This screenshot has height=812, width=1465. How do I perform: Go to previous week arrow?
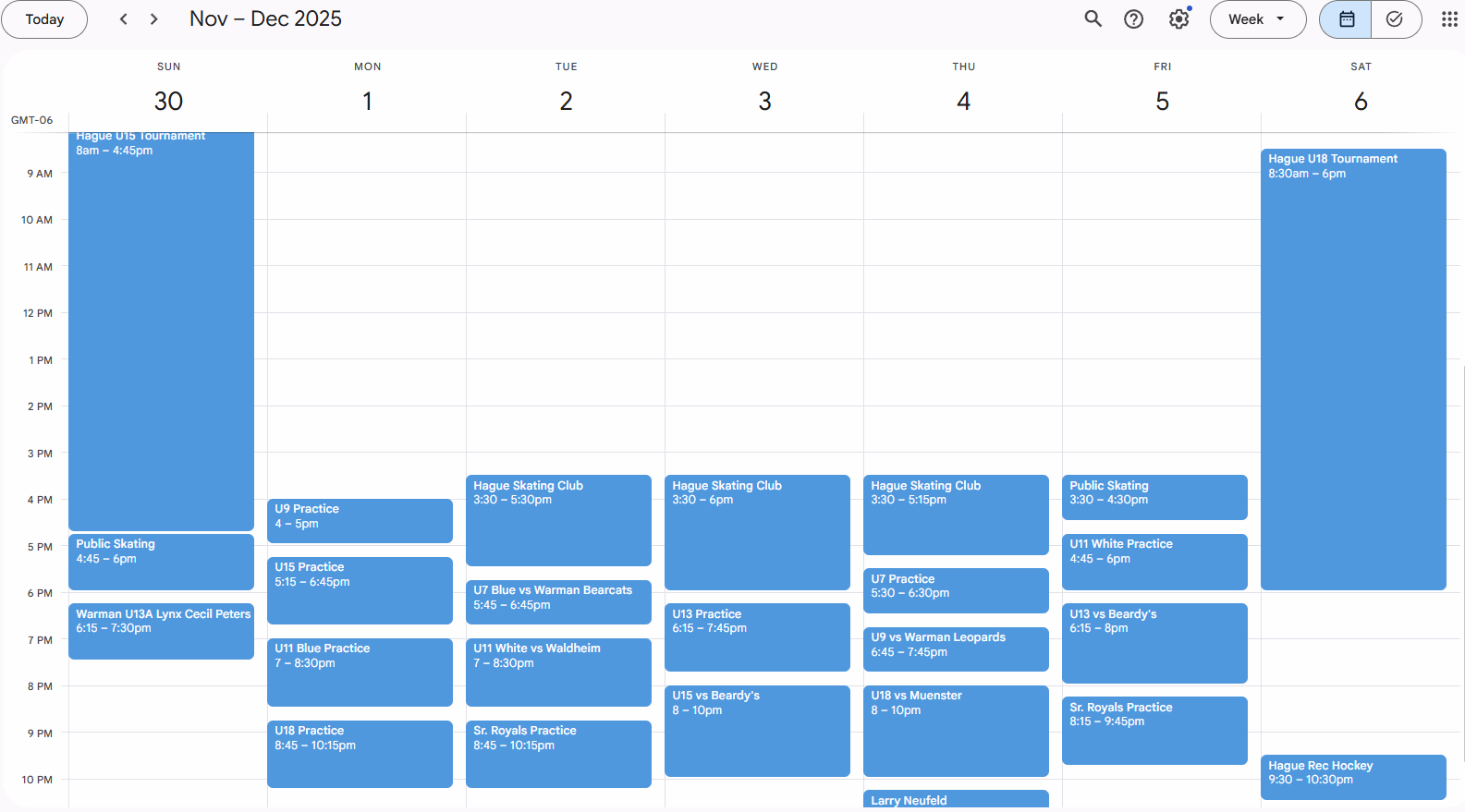point(124,19)
